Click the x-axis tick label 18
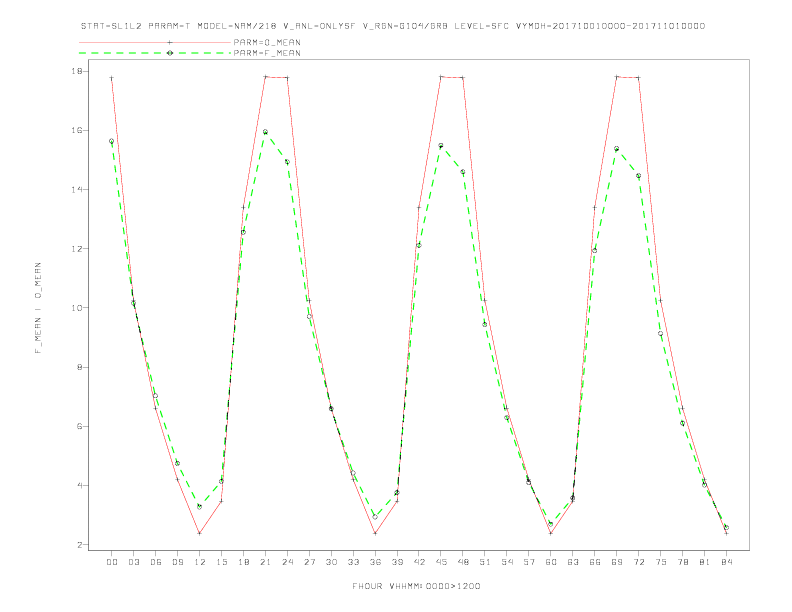The image size is (792, 612). click(x=243, y=562)
